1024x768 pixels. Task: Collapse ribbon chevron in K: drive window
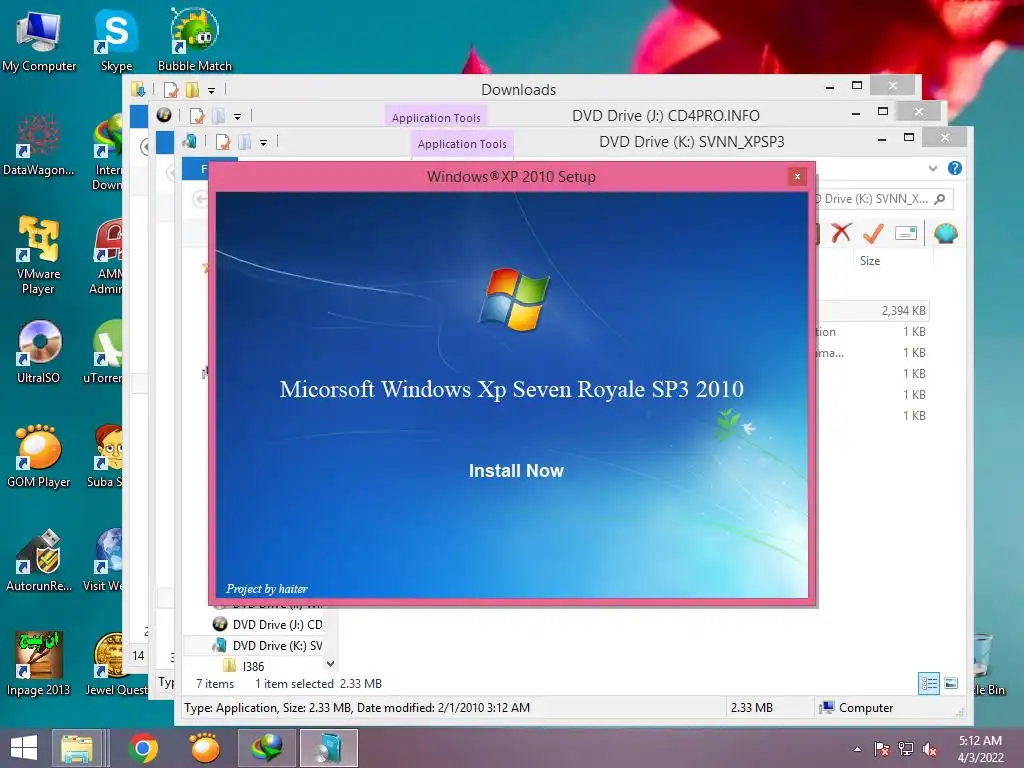(933, 168)
